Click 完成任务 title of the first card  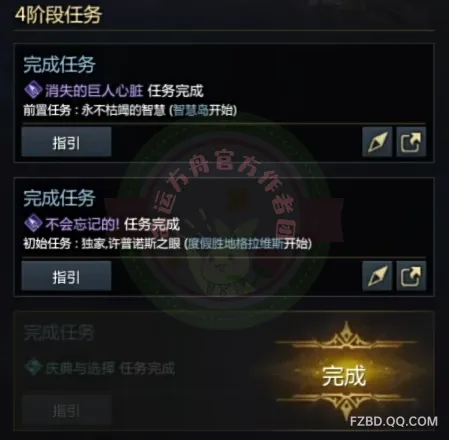coord(59,64)
